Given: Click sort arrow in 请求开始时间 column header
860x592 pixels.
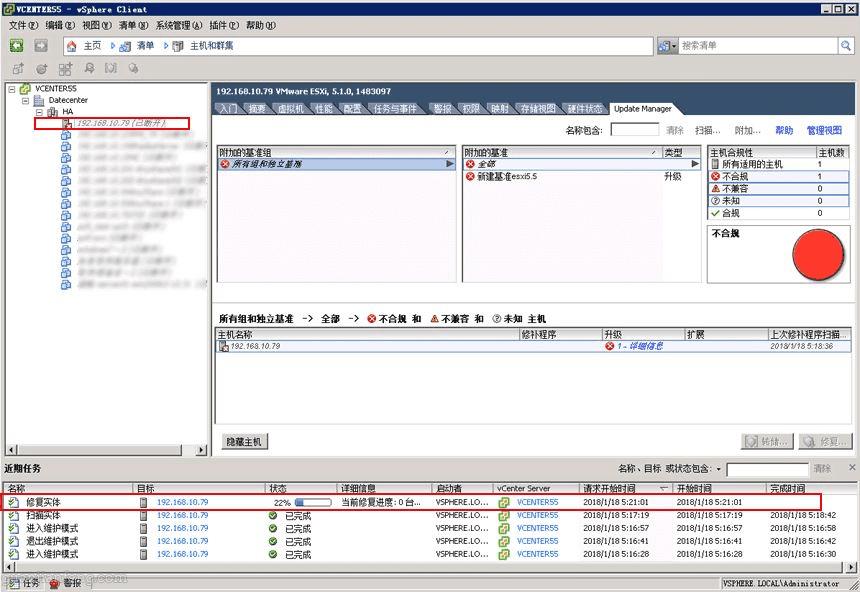Looking at the screenshot, I should [664, 488].
